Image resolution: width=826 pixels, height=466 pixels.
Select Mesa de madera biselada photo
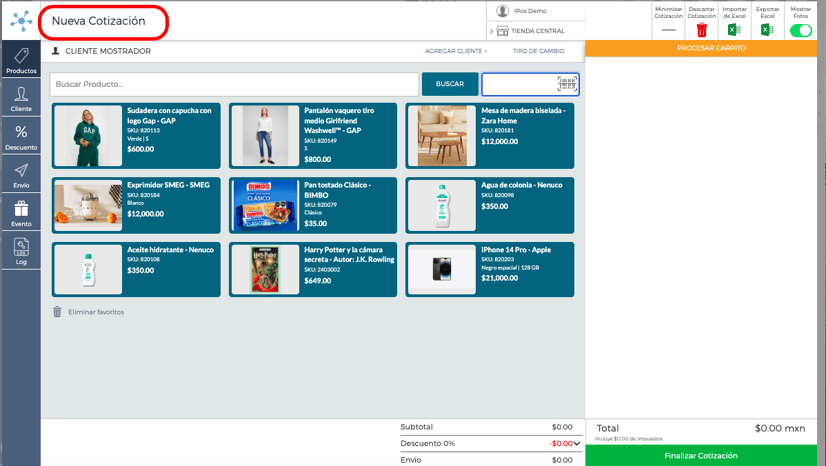pyautogui.click(x=442, y=136)
